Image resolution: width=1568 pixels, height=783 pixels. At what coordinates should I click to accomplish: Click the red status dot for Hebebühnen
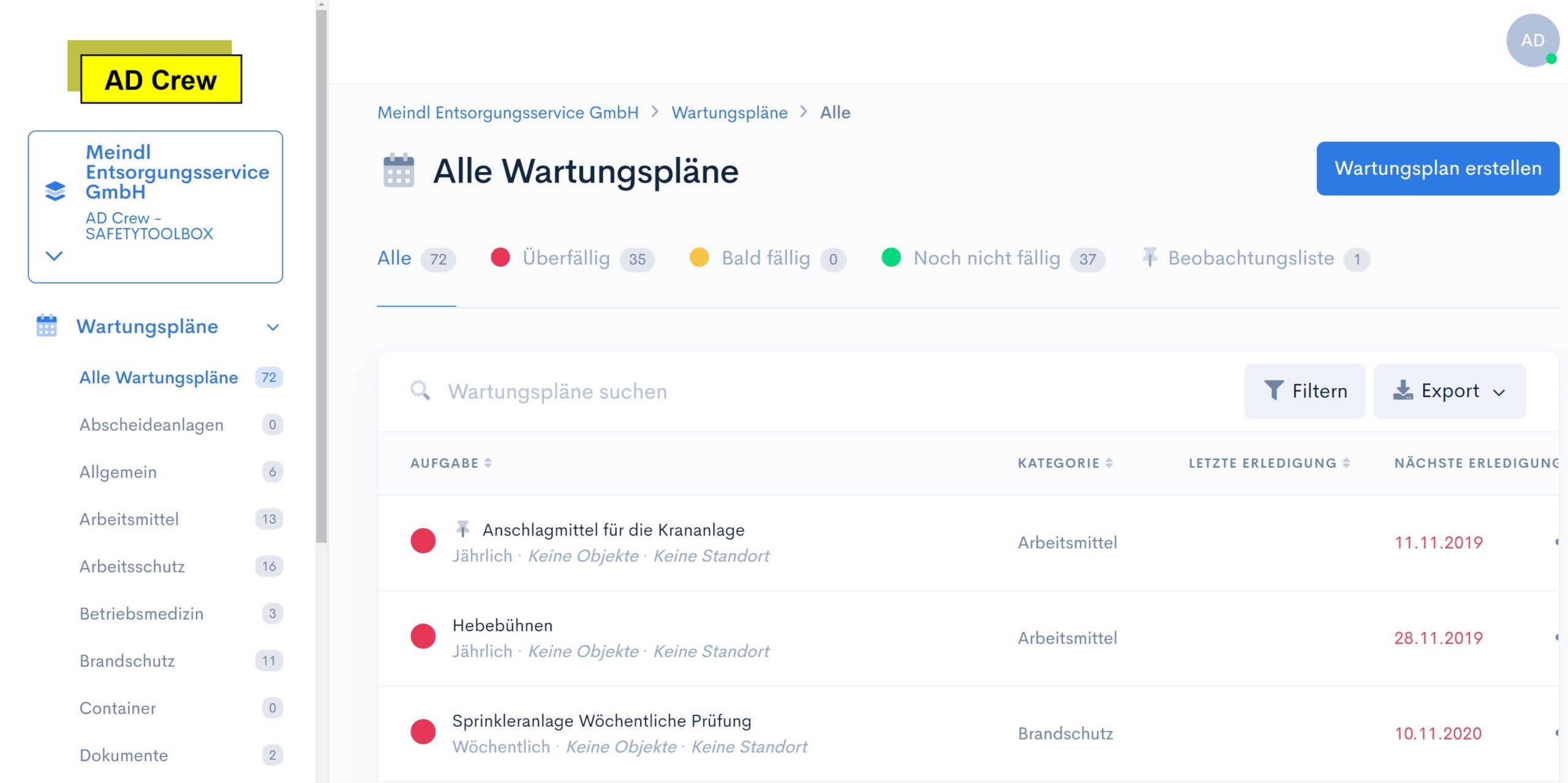[x=423, y=636]
